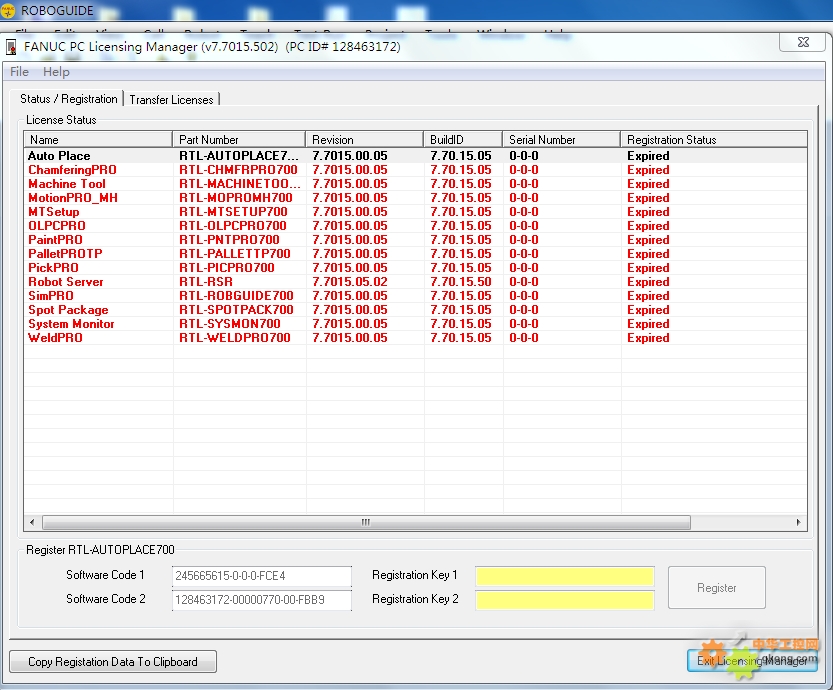Viewport: 833px width, 690px height.
Task: Click the BuildID column header
Action: point(463,140)
